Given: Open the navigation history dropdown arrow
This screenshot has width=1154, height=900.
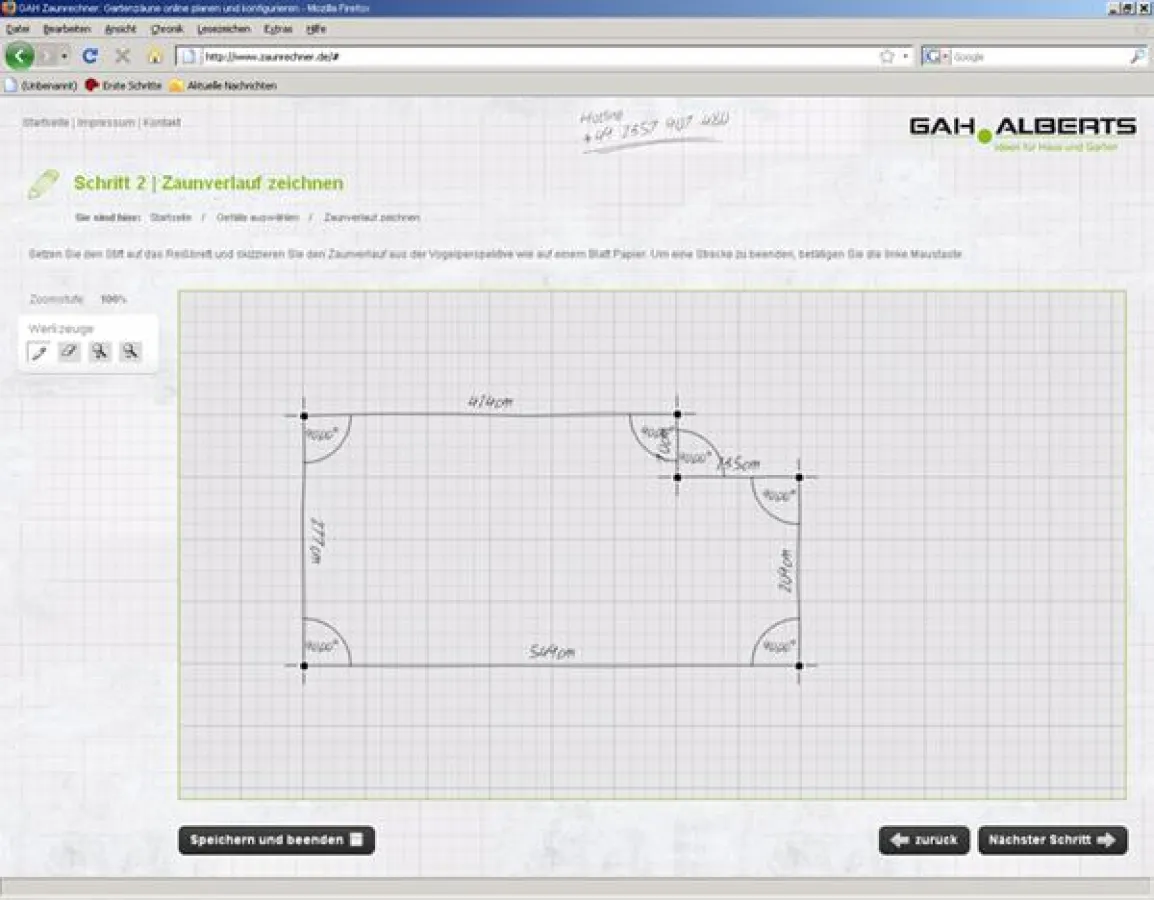Looking at the screenshot, I should click(64, 57).
